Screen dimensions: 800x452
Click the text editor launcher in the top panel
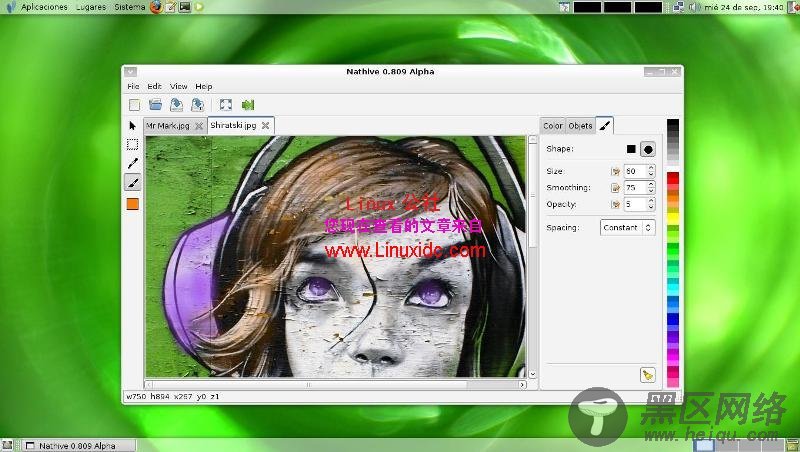[x=171, y=7]
